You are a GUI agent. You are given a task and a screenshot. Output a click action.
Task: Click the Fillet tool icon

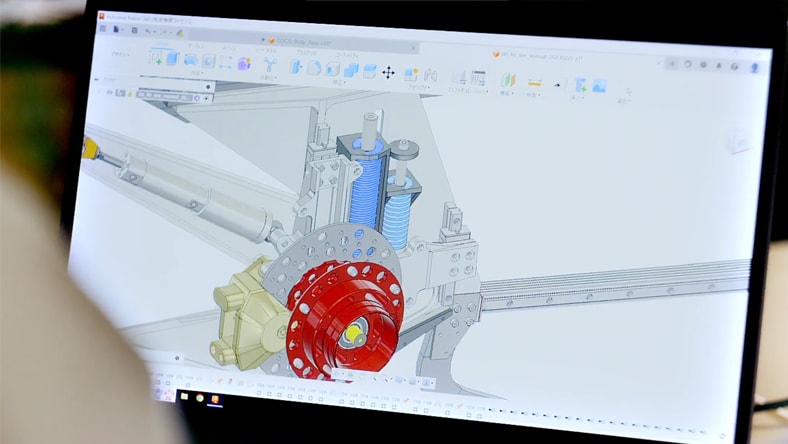click(x=314, y=68)
